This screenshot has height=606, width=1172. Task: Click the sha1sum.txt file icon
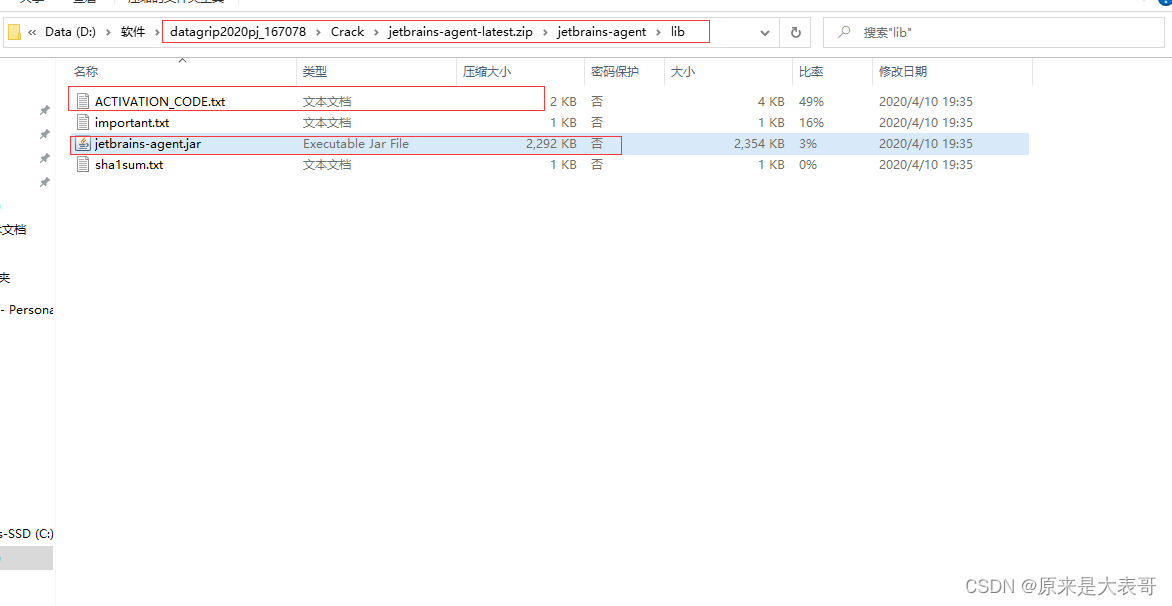pos(82,164)
